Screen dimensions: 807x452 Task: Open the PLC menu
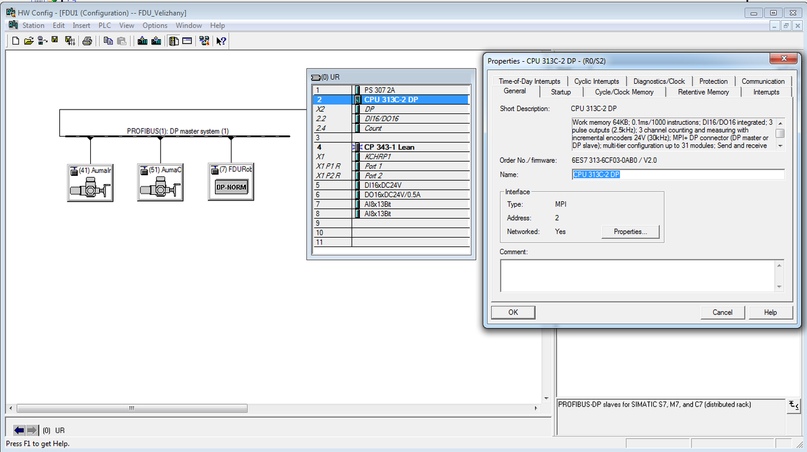click(104, 25)
